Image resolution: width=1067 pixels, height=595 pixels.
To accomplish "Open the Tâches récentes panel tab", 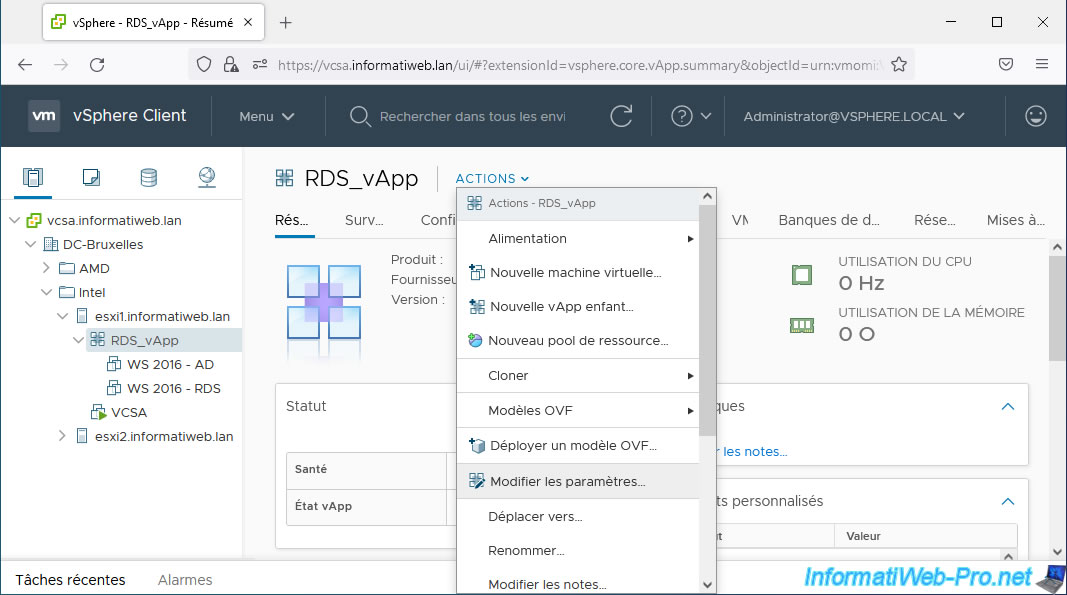I will tap(71, 580).
